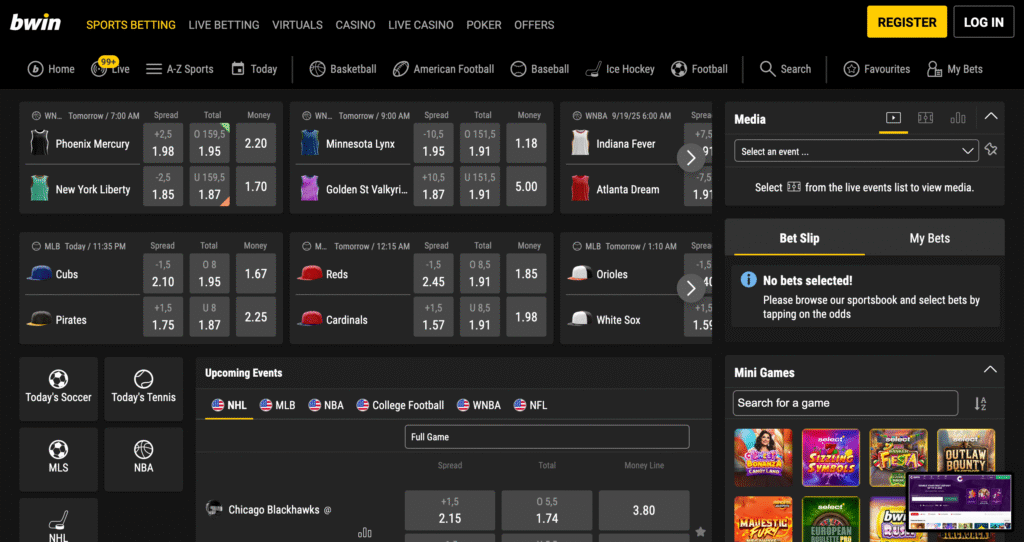Show next WNBA event cards
This screenshot has height=542, width=1024.
pos(691,157)
